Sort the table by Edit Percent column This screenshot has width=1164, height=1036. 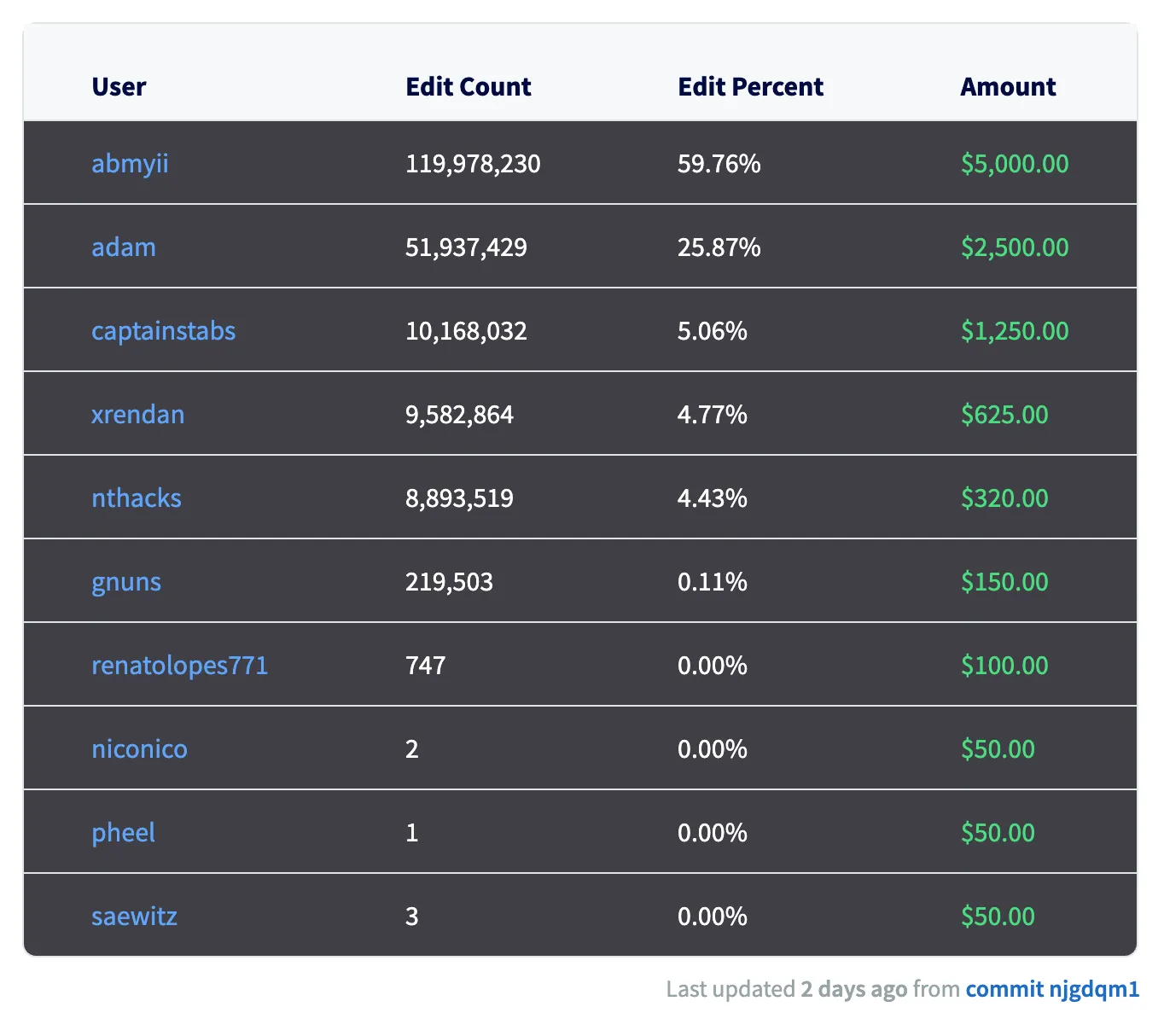(x=750, y=86)
